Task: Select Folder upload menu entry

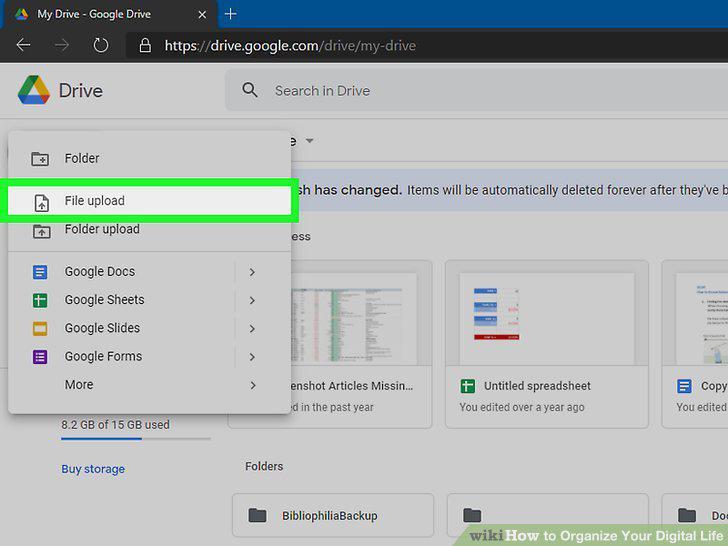Action: [x=150, y=229]
